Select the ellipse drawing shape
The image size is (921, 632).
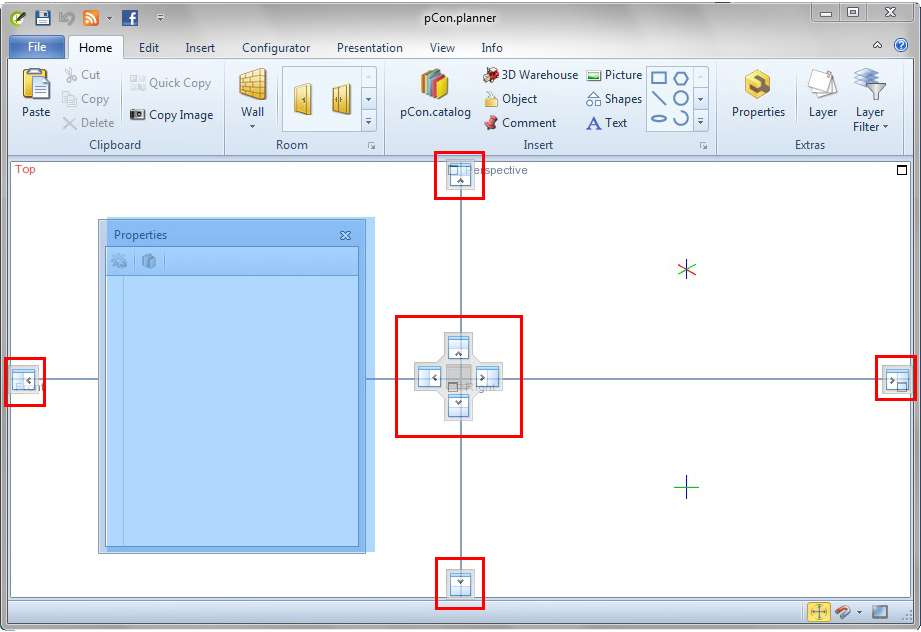pos(659,119)
